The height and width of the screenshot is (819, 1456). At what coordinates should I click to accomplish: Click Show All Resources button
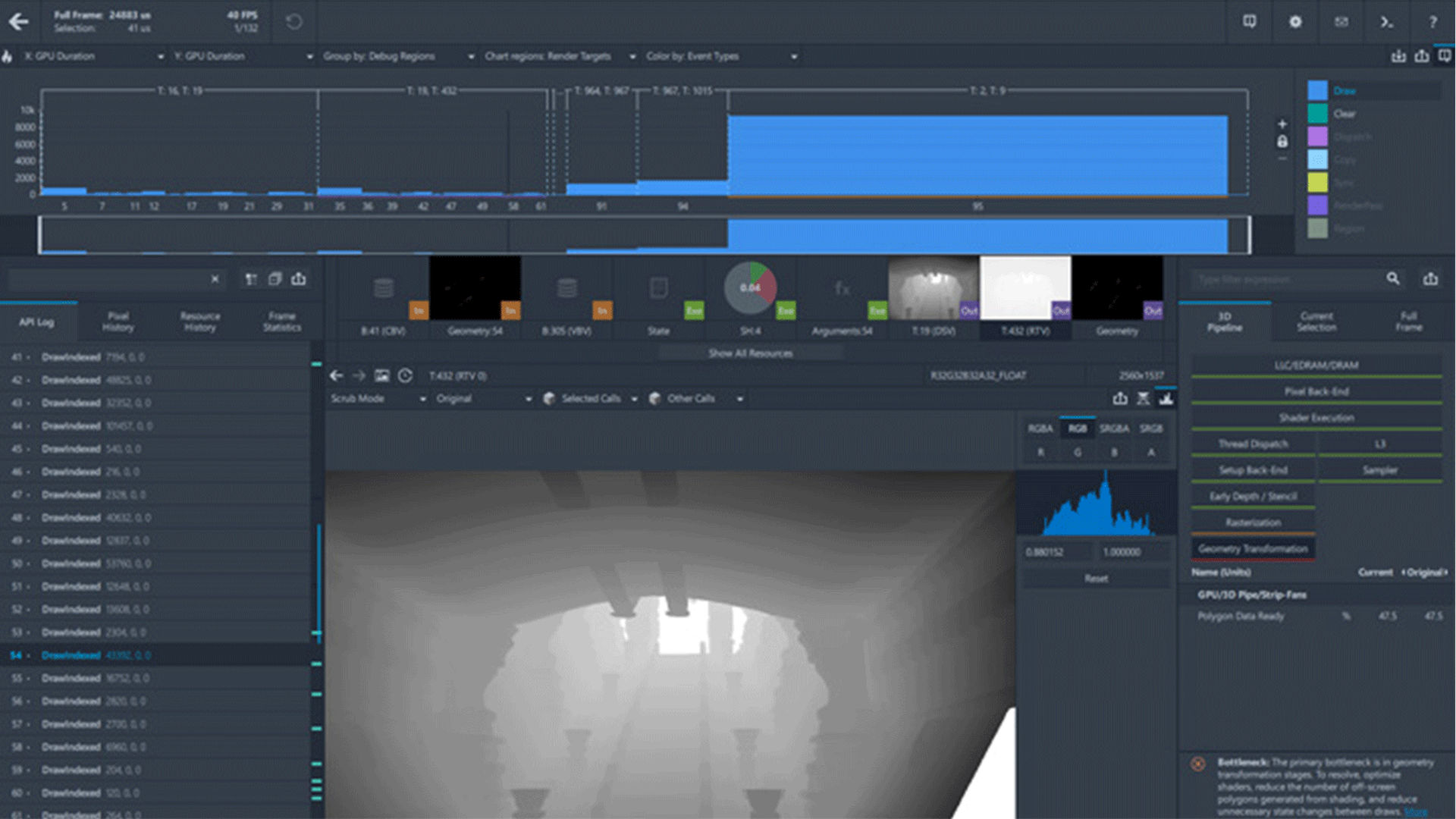click(750, 353)
